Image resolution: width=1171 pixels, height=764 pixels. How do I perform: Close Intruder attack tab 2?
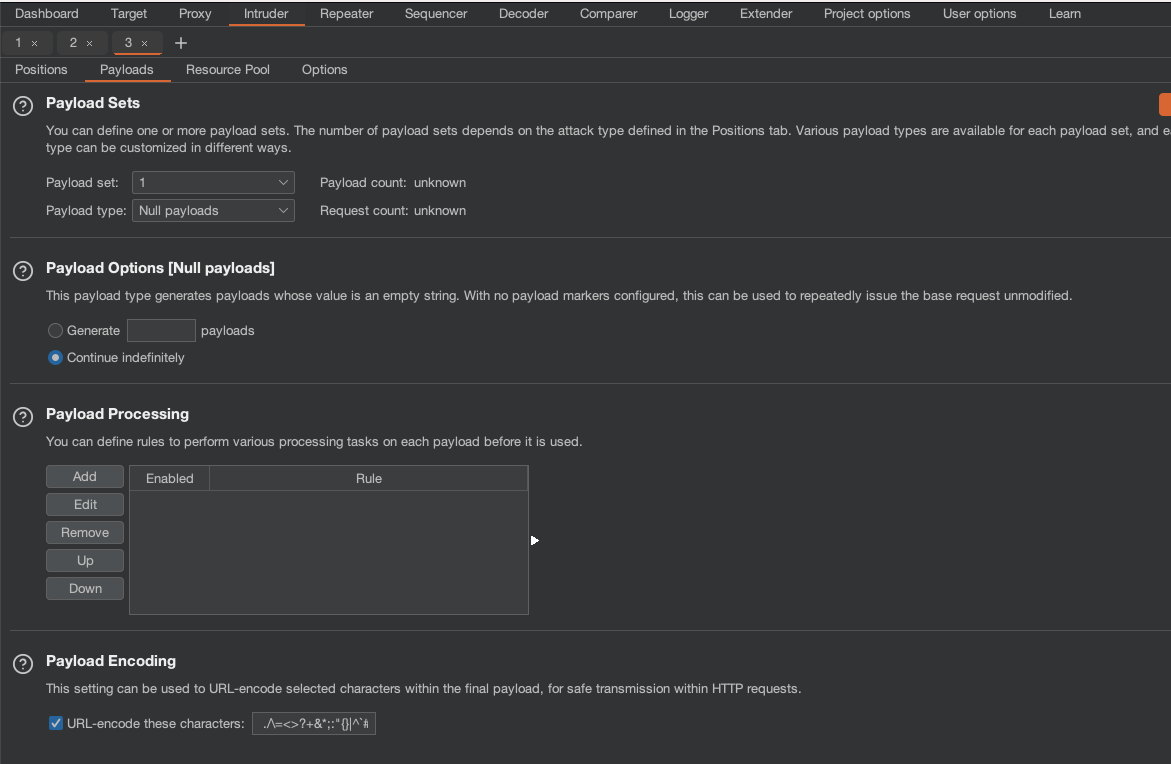pos(89,44)
